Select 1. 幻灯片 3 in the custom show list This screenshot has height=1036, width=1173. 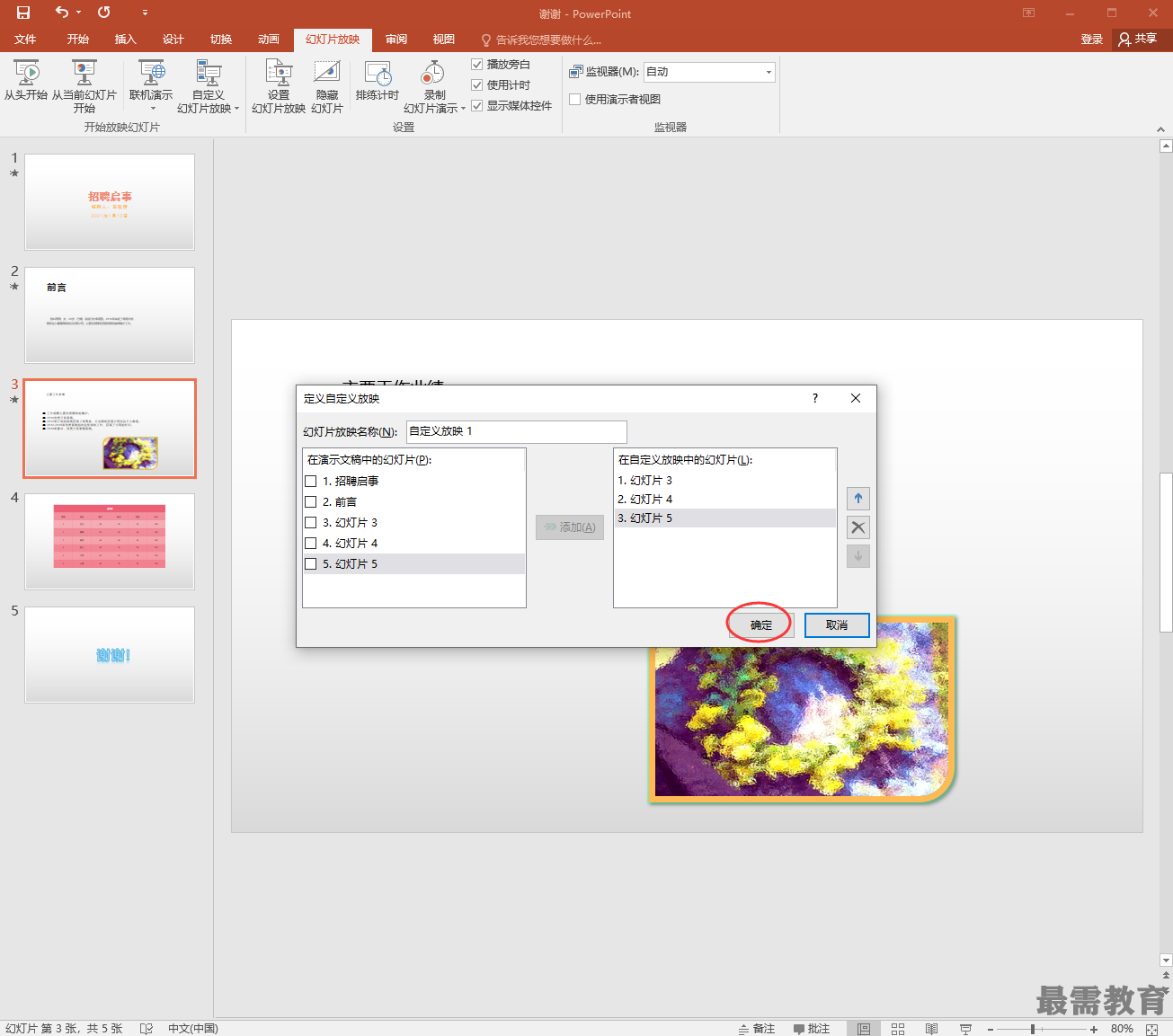(724, 481)
